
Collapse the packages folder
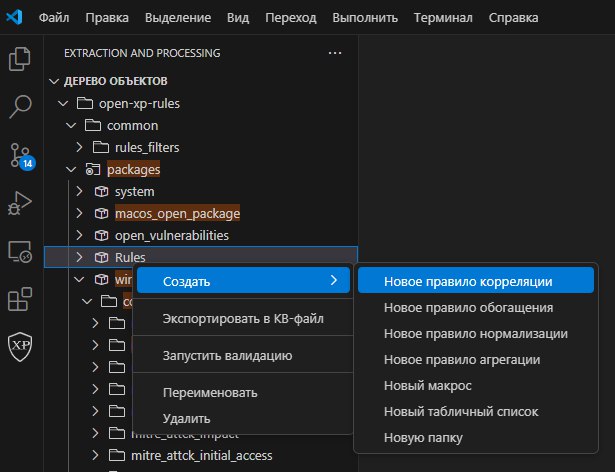71,169
